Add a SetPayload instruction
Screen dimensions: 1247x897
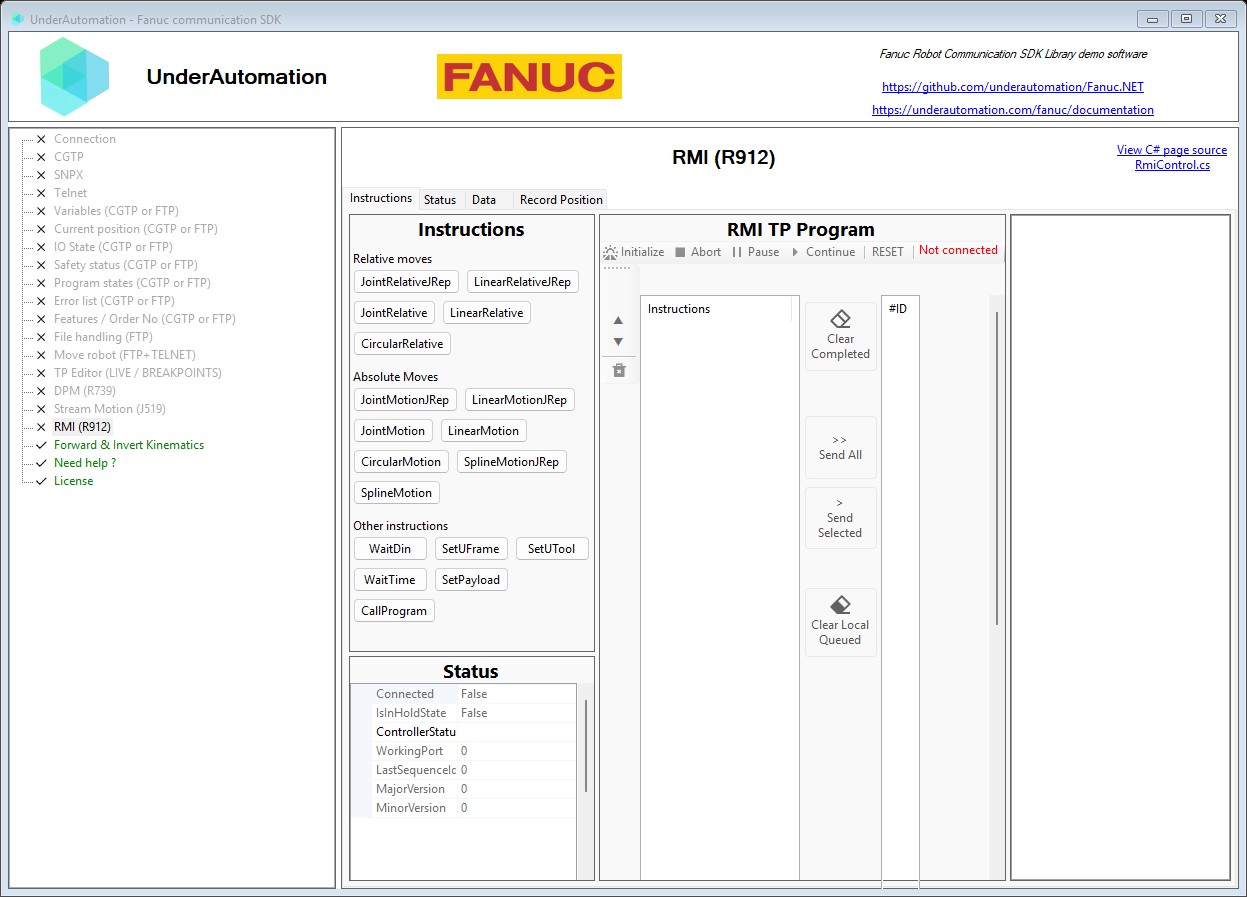pyautogui.click(x=471, y=580)
